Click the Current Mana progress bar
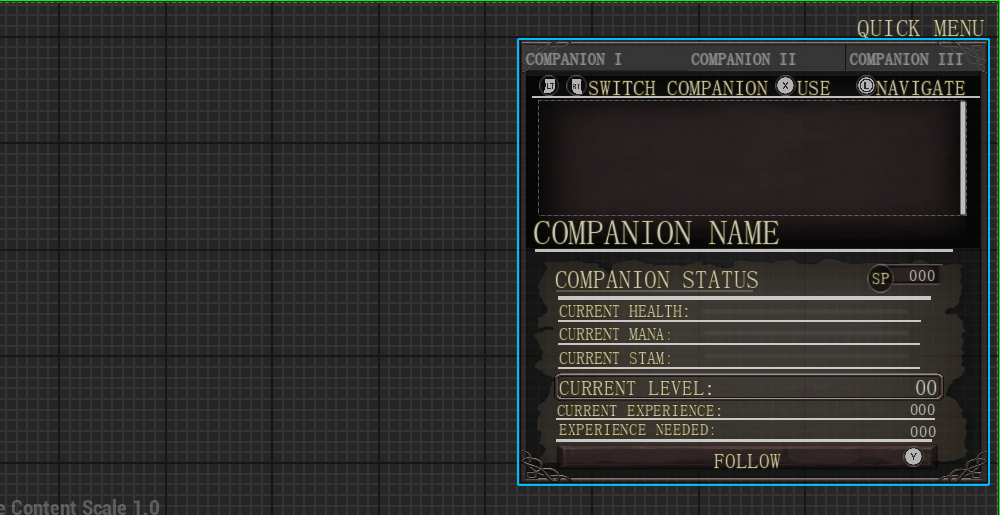1000x515 pixels. click(805, 333)
